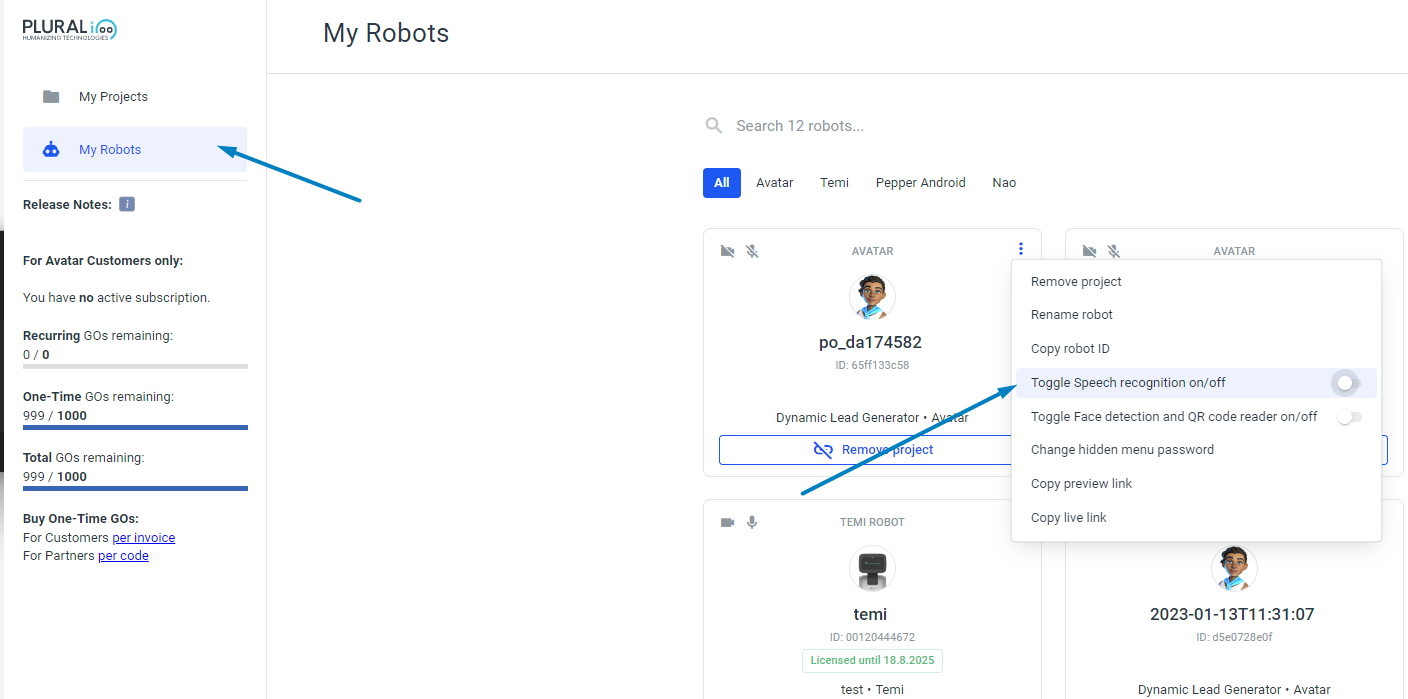Click the search magnifier icon

714,126
